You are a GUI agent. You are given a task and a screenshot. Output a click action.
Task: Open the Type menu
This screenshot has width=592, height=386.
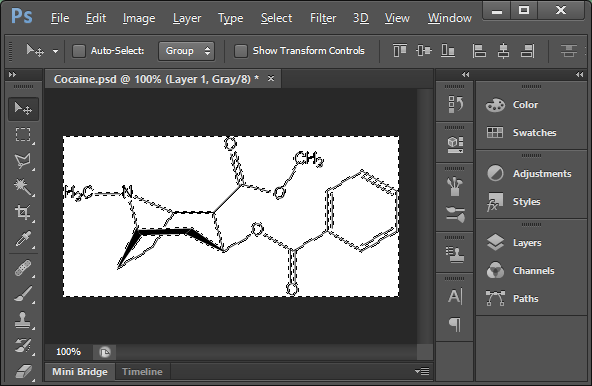point(230,18)
